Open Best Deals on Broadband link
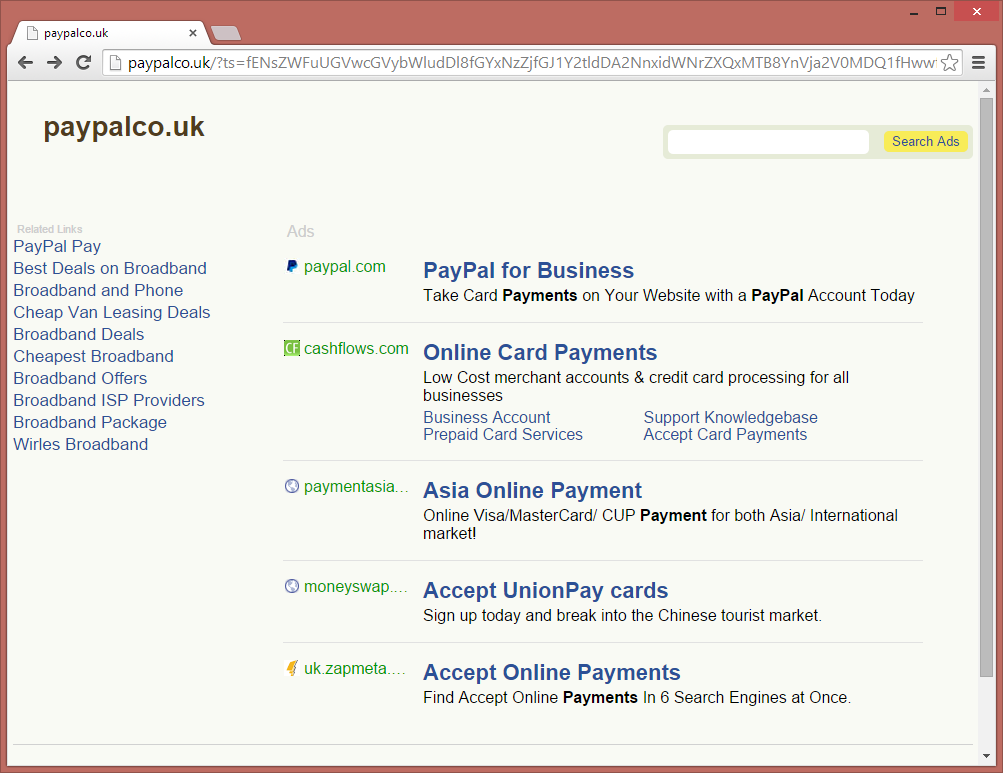Viewport: 1003px width, 773px height. click(110, 268)
